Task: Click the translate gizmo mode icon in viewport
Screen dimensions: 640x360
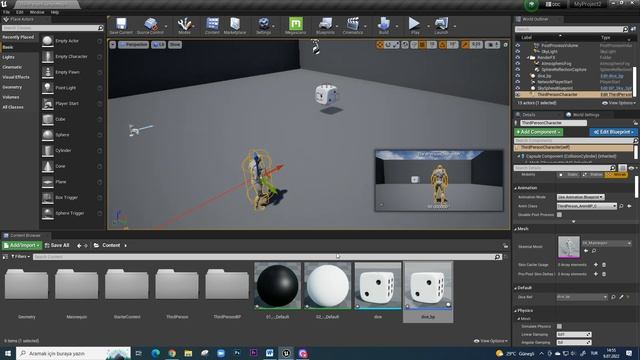Action: [380, 44]
